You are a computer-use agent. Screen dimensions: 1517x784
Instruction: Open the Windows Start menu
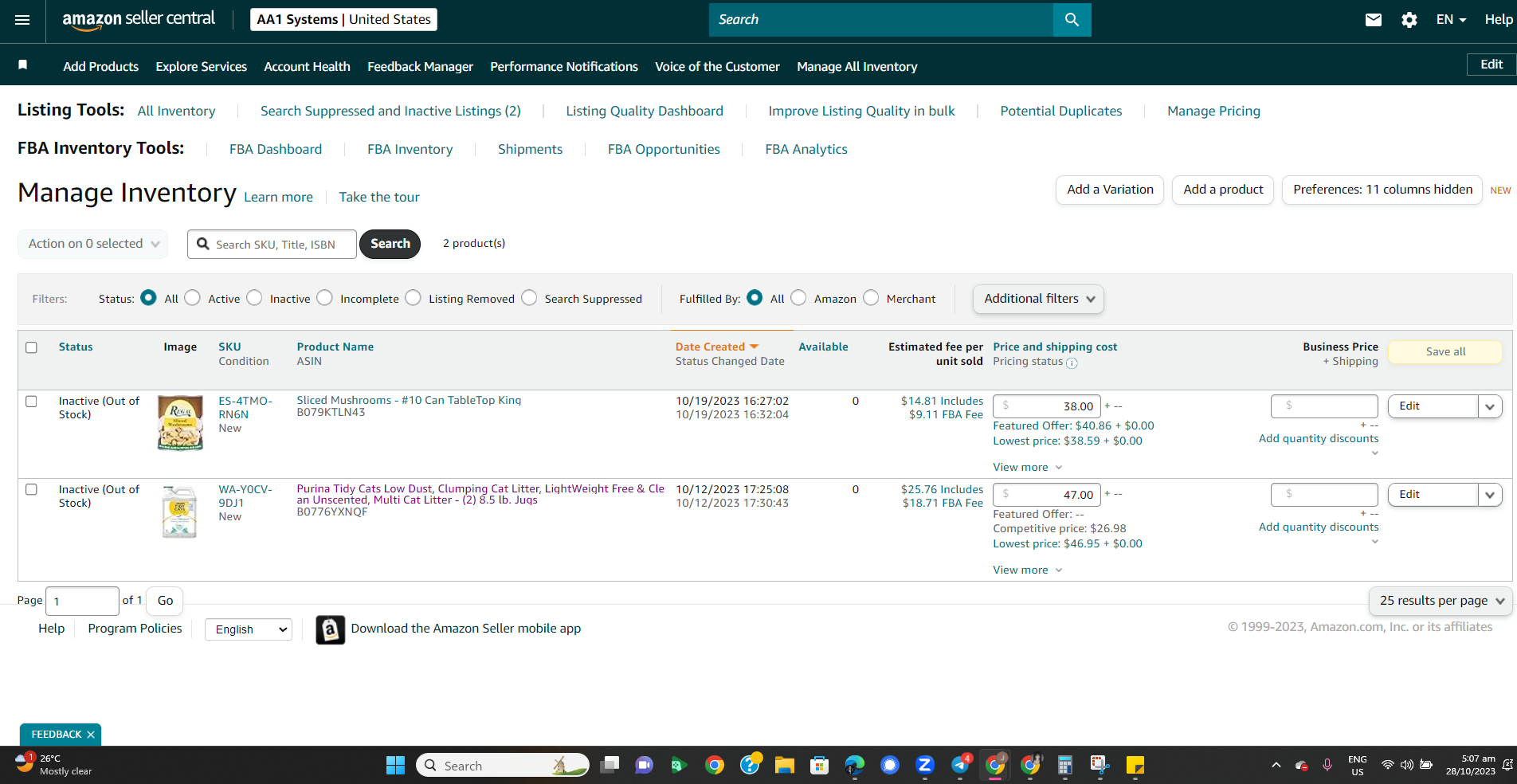[x=395, y=766]
